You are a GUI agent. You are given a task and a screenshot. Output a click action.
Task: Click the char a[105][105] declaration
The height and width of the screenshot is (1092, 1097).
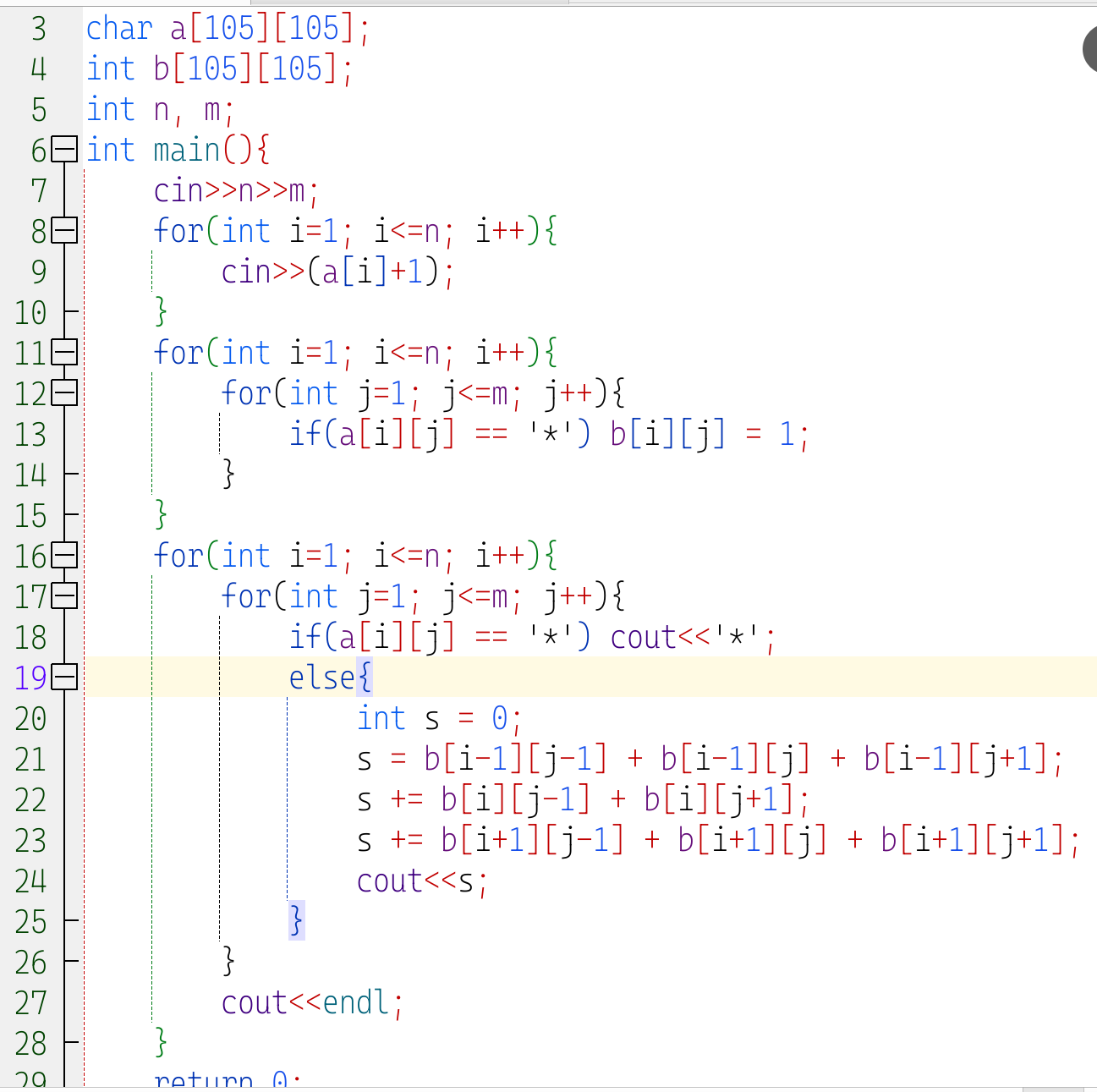[x=228, y=29]
